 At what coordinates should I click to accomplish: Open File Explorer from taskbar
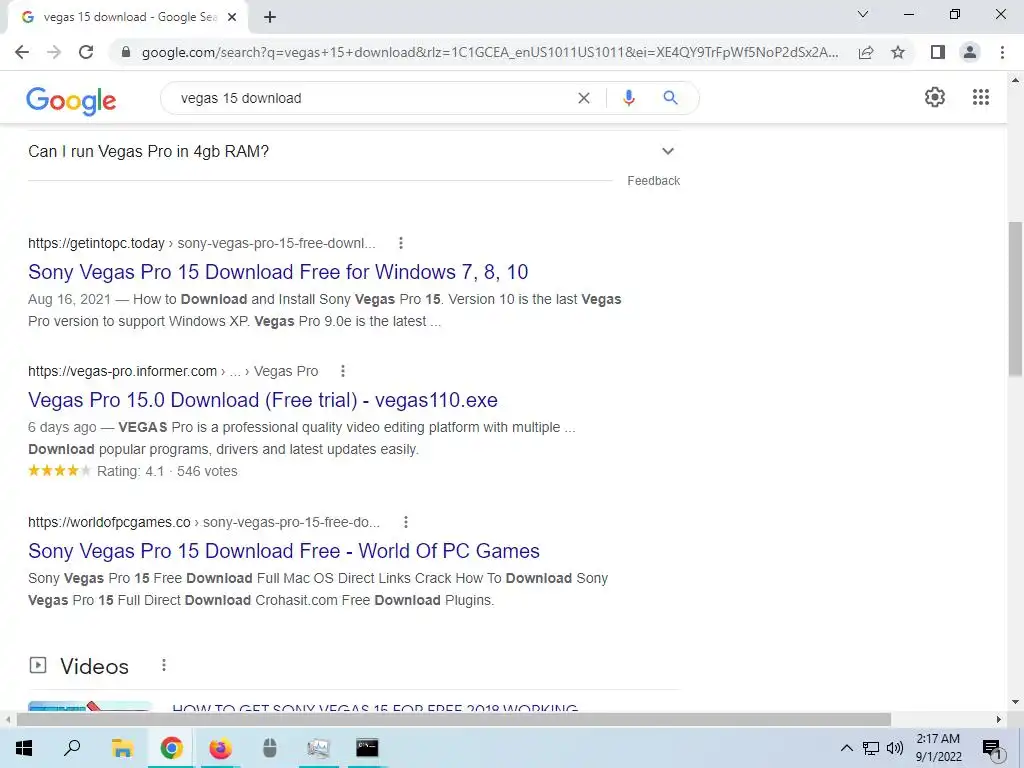tap(122, 748)
